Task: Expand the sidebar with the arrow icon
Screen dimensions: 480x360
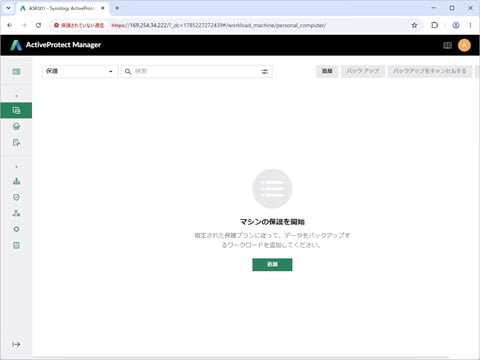Action: (16, 344)
